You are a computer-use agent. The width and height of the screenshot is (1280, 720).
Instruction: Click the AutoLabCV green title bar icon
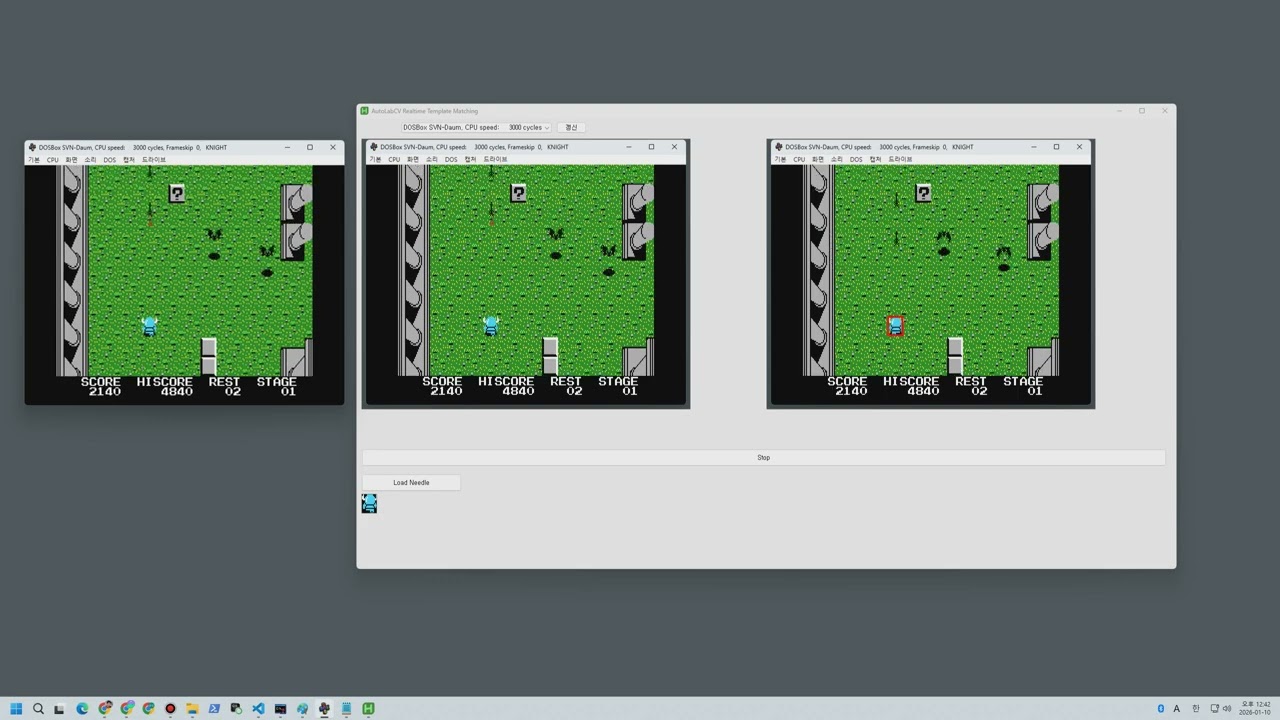coord(365,111)
